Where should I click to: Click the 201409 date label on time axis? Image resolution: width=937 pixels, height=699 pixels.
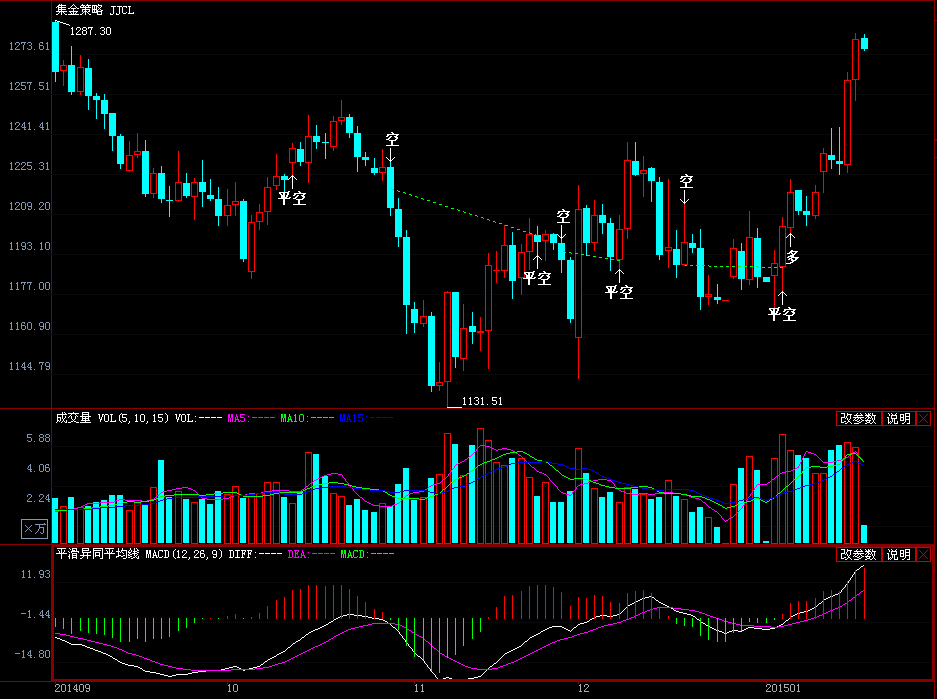72,688
